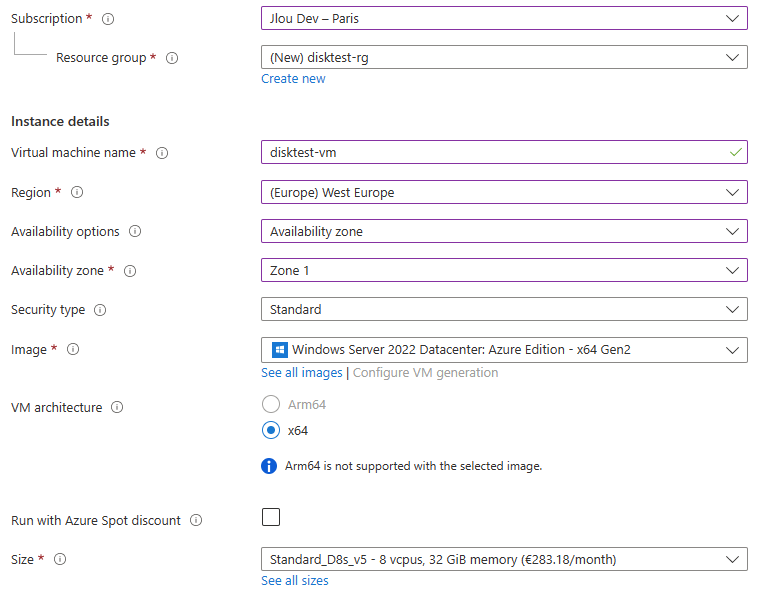Image resolution: width=757 pixels, height=605 pixels.
Task: Expand the Region dropdown
Action: point(504,192)
